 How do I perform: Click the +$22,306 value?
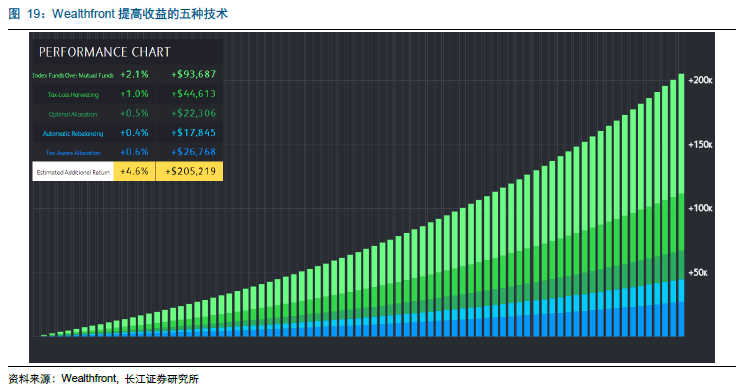[193, 113]
